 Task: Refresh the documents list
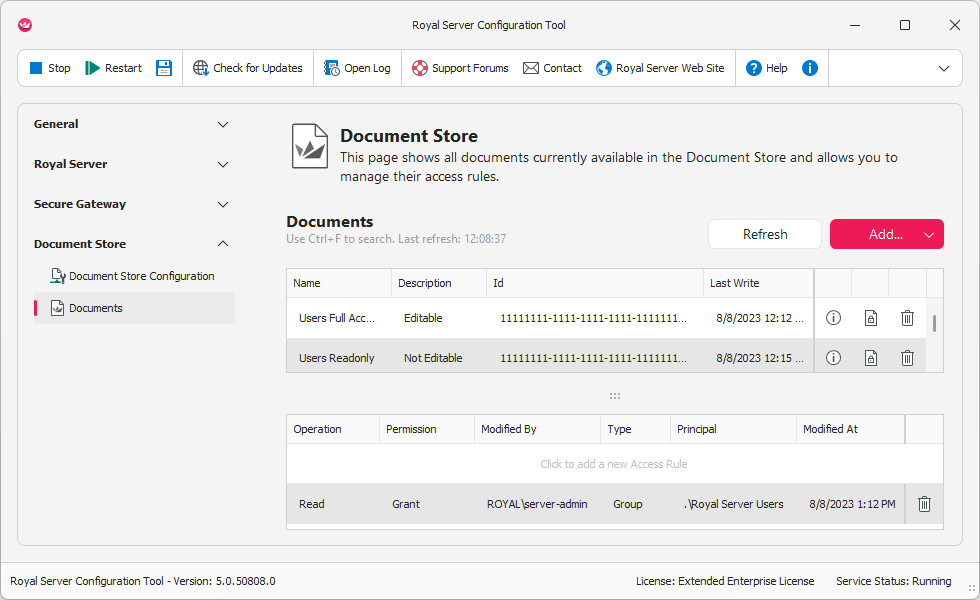[764, 234]
